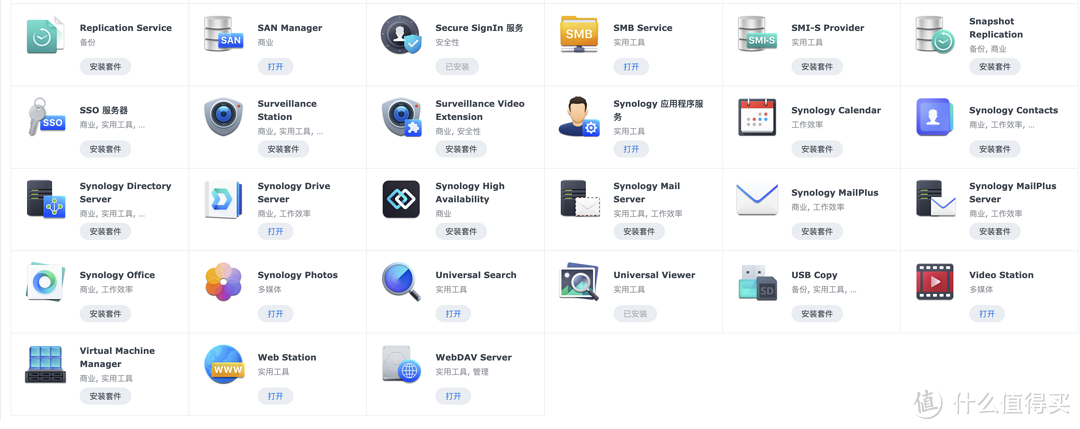
Task: Click the Universal Viewer icon
Action: coord(579,281)
